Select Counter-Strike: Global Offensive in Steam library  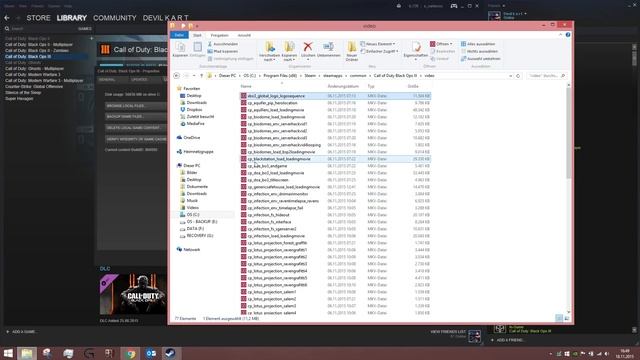click(x=34, y=87)
